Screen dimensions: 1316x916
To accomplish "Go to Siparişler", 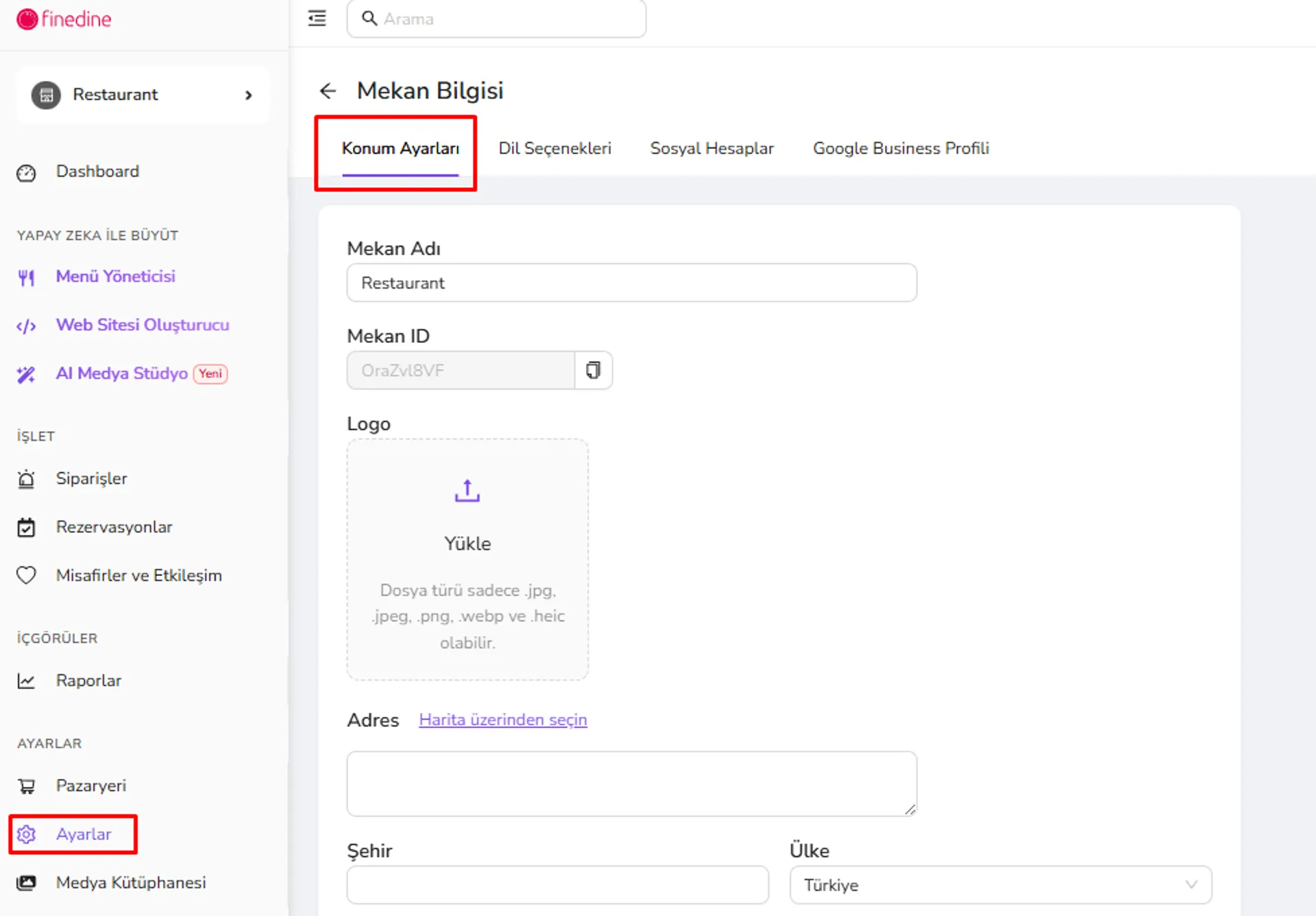I will coord(91,479).
